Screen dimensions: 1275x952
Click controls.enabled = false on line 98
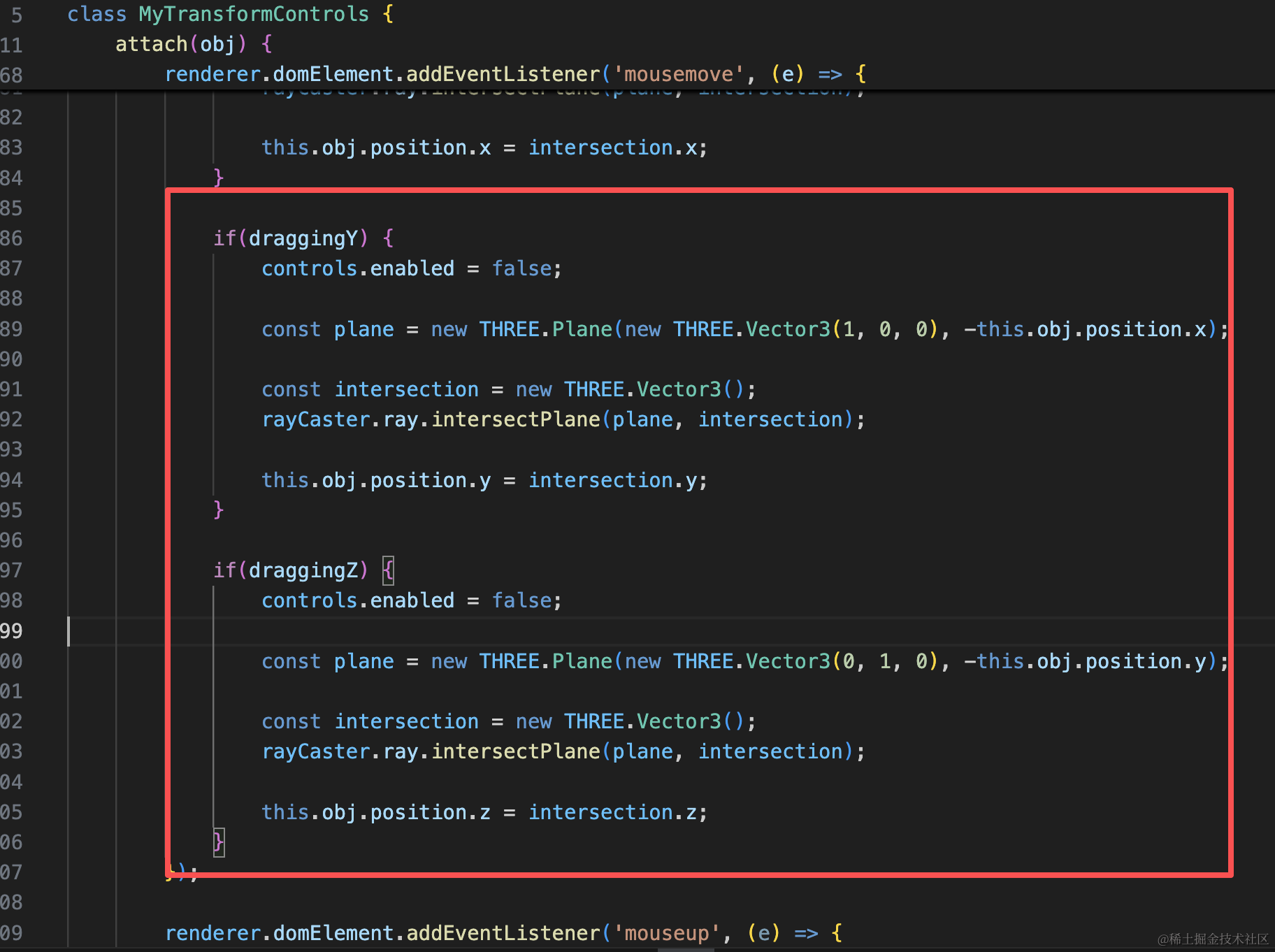pos(412,600)
